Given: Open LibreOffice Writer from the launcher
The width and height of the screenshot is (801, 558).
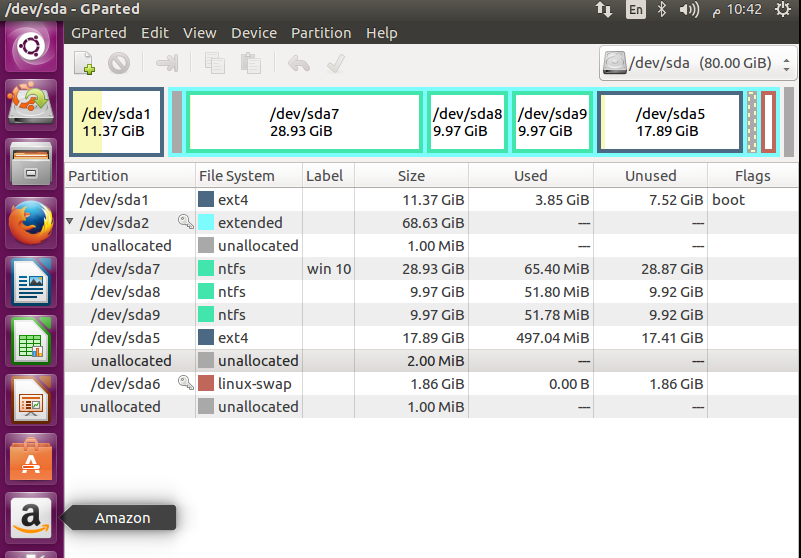Looking at the screenshot, I should coord(31,282).
